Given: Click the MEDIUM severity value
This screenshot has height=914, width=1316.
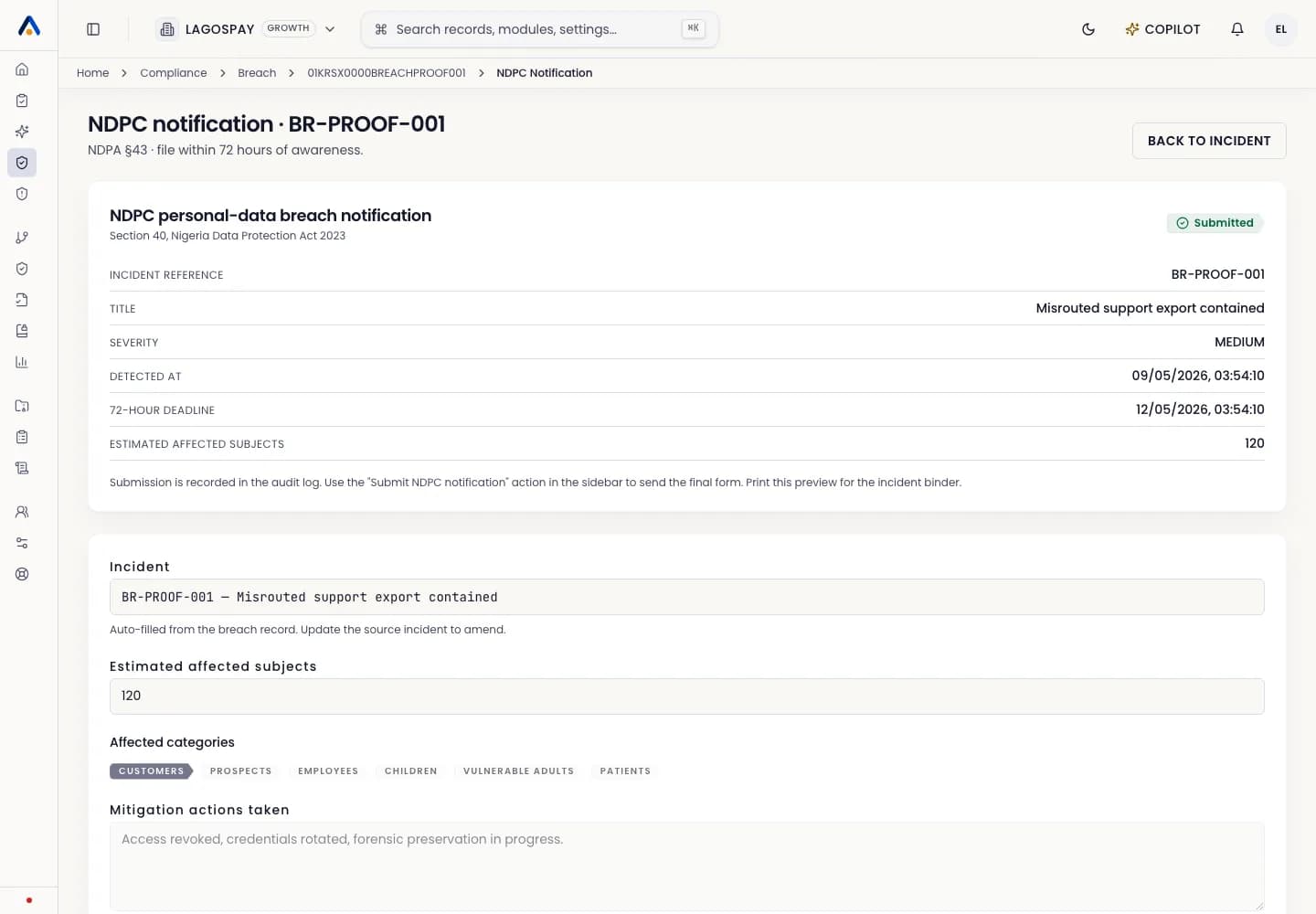Looking at the screenshot, I should (1239, 342).
